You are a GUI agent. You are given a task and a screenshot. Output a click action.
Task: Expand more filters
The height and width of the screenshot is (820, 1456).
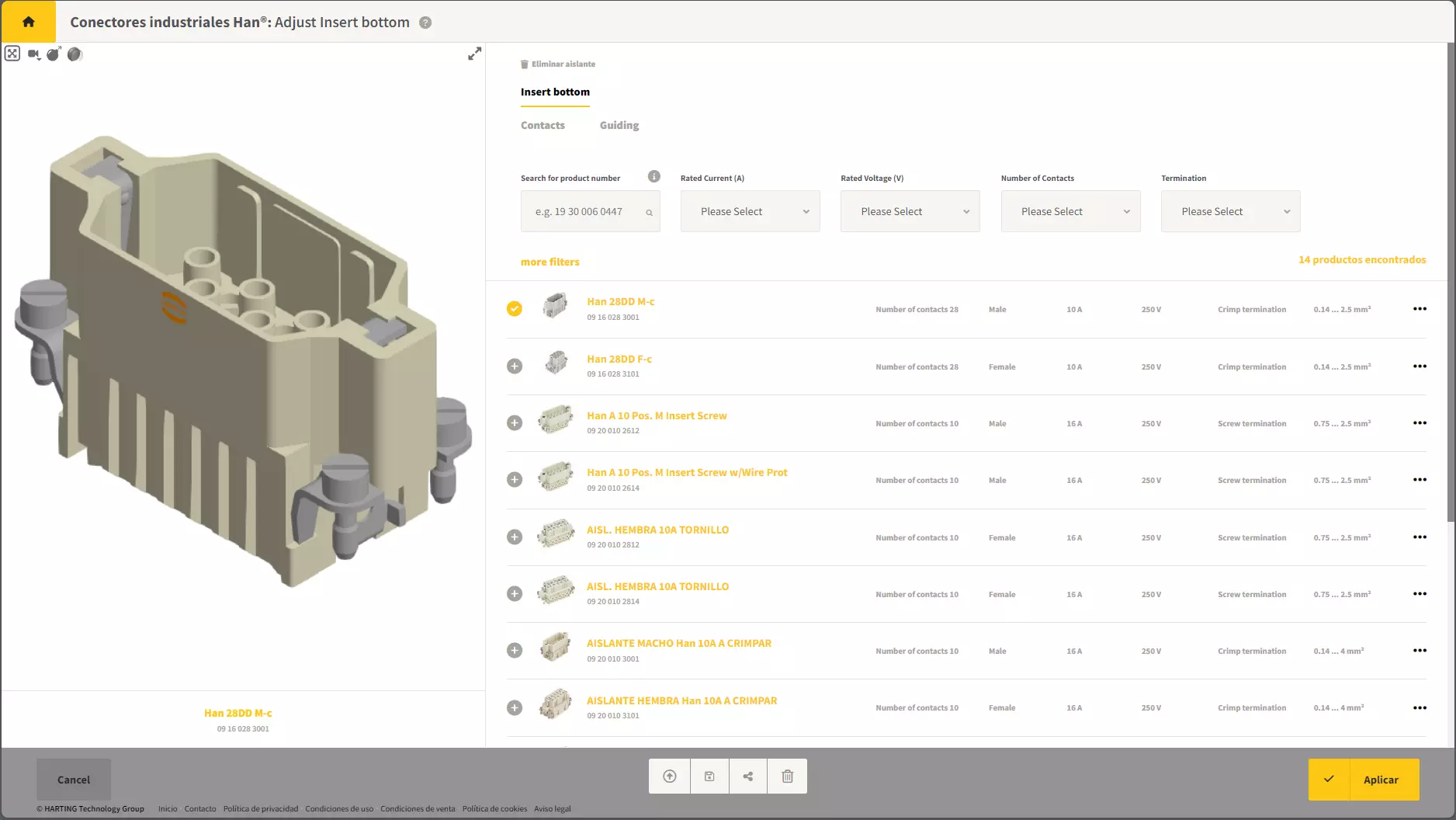[x=549, y=262]
